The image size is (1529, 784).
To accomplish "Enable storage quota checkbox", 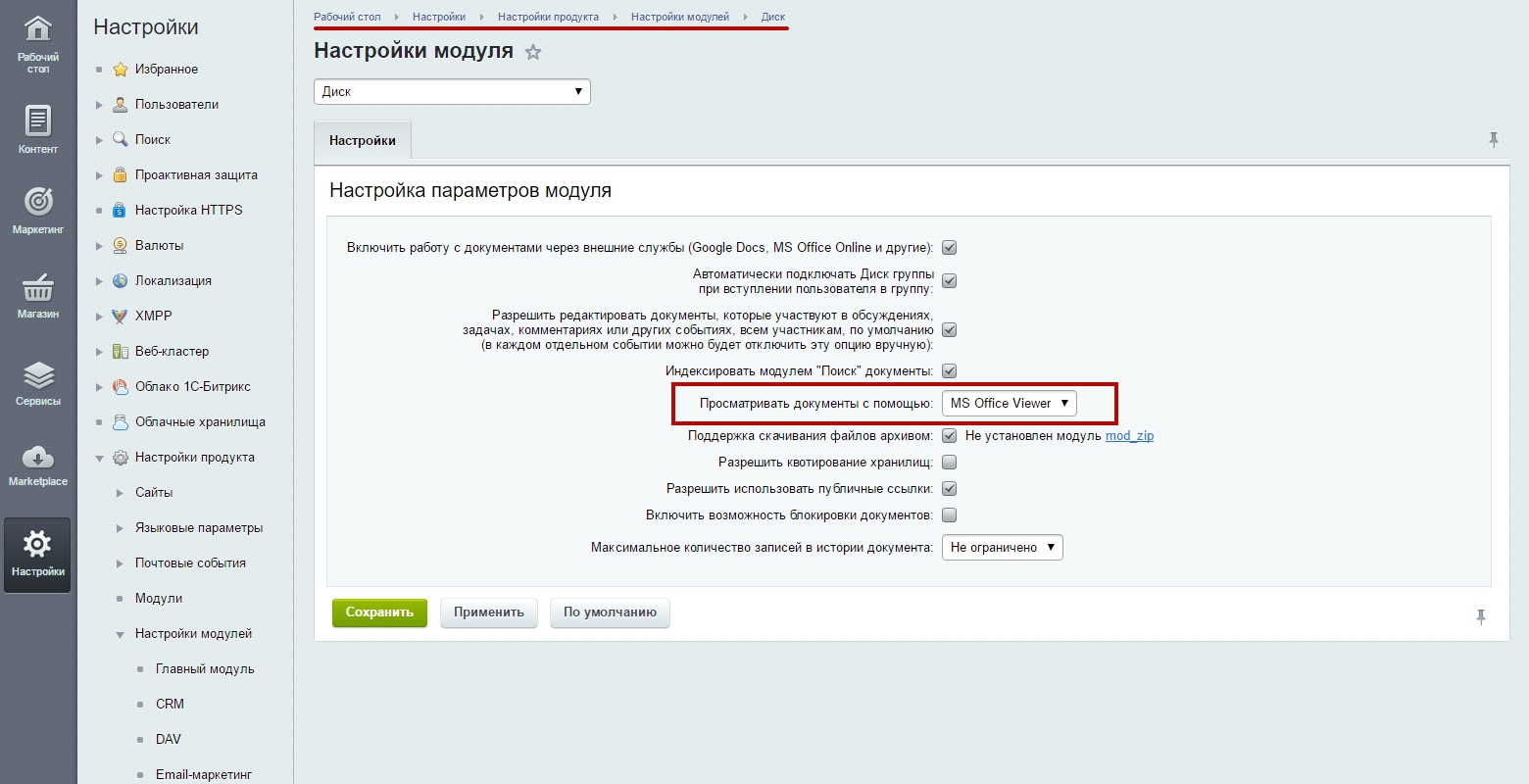I will (x=949, y=463).
